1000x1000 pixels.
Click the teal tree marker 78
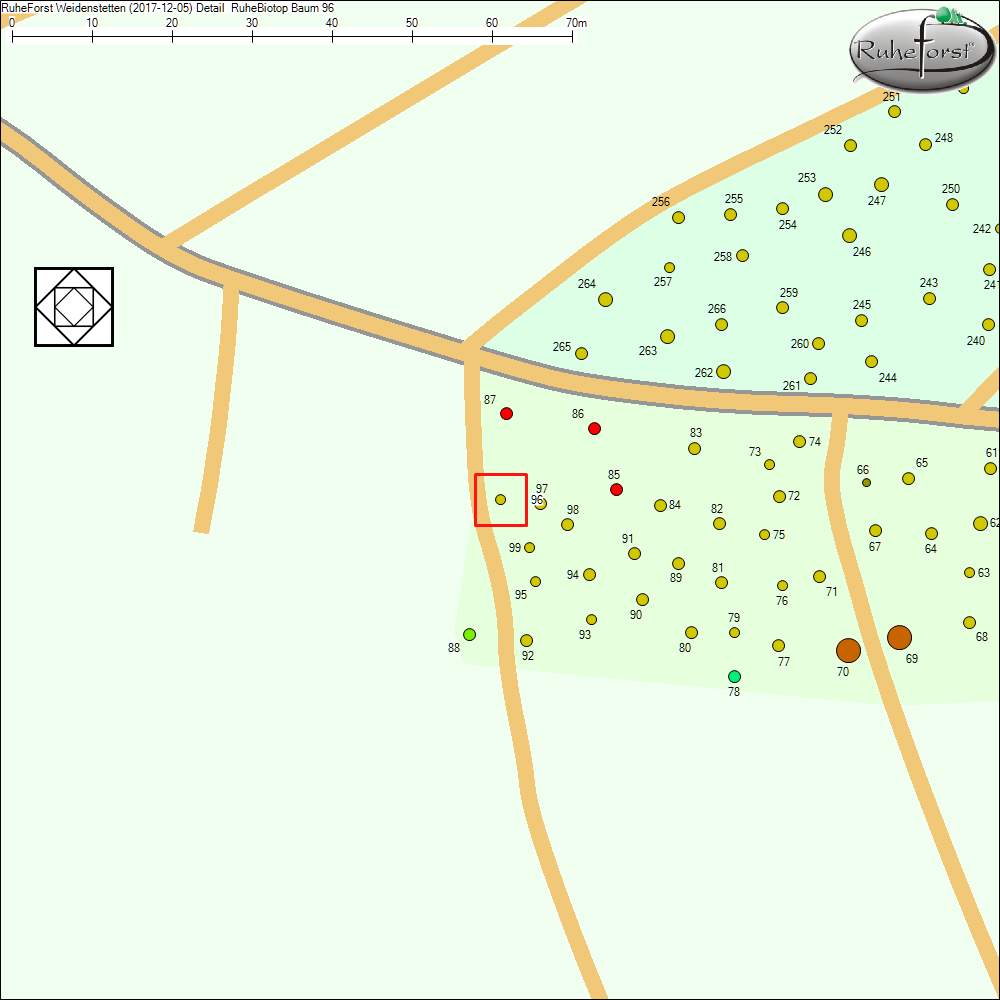tap(735, 677)
